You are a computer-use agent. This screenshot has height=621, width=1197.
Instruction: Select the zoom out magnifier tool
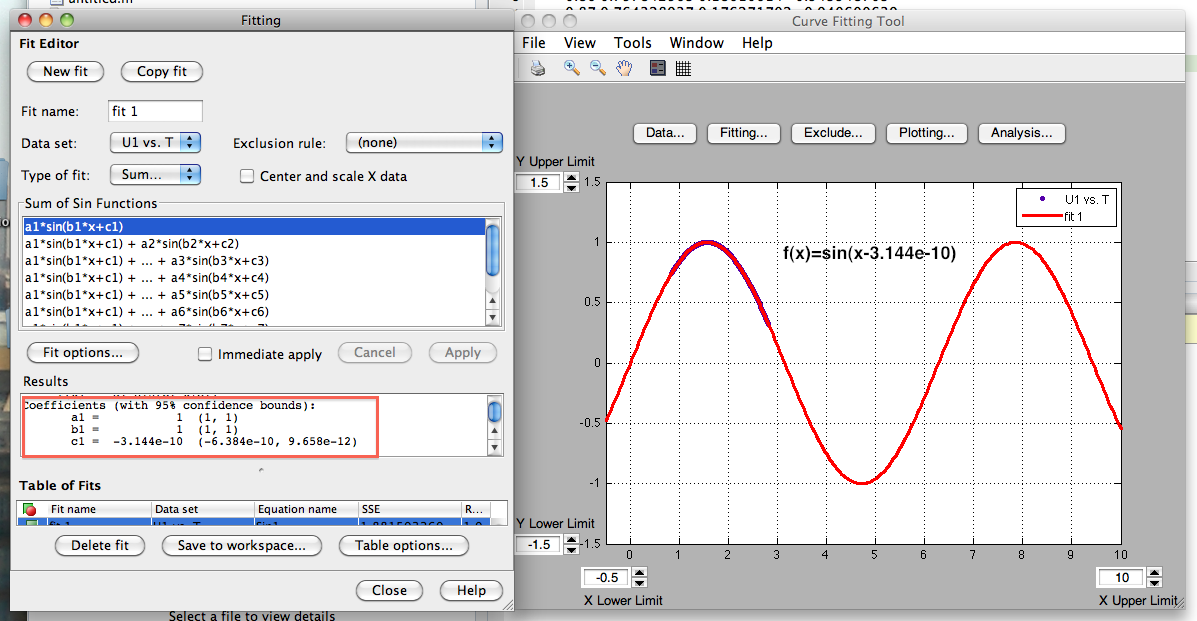coord(597,69)
